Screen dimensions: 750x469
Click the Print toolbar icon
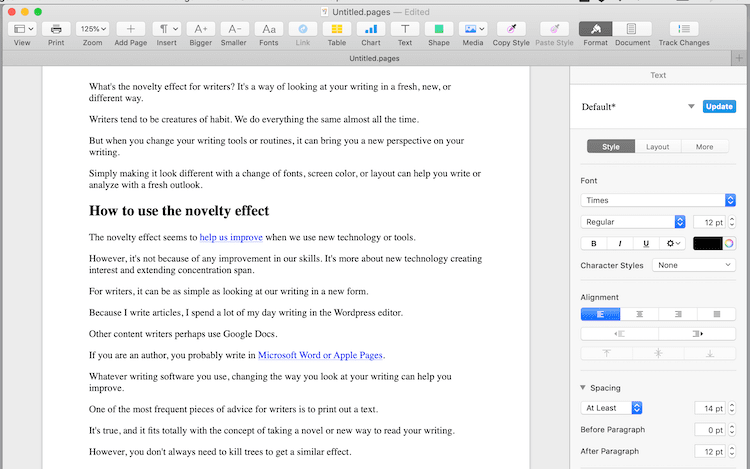[56, 29]
